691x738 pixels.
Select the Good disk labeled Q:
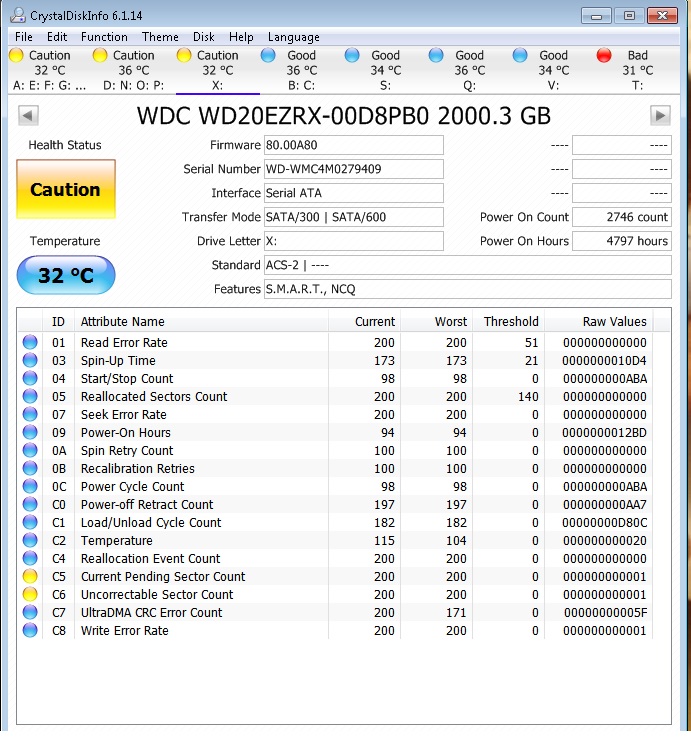point(457,70)
